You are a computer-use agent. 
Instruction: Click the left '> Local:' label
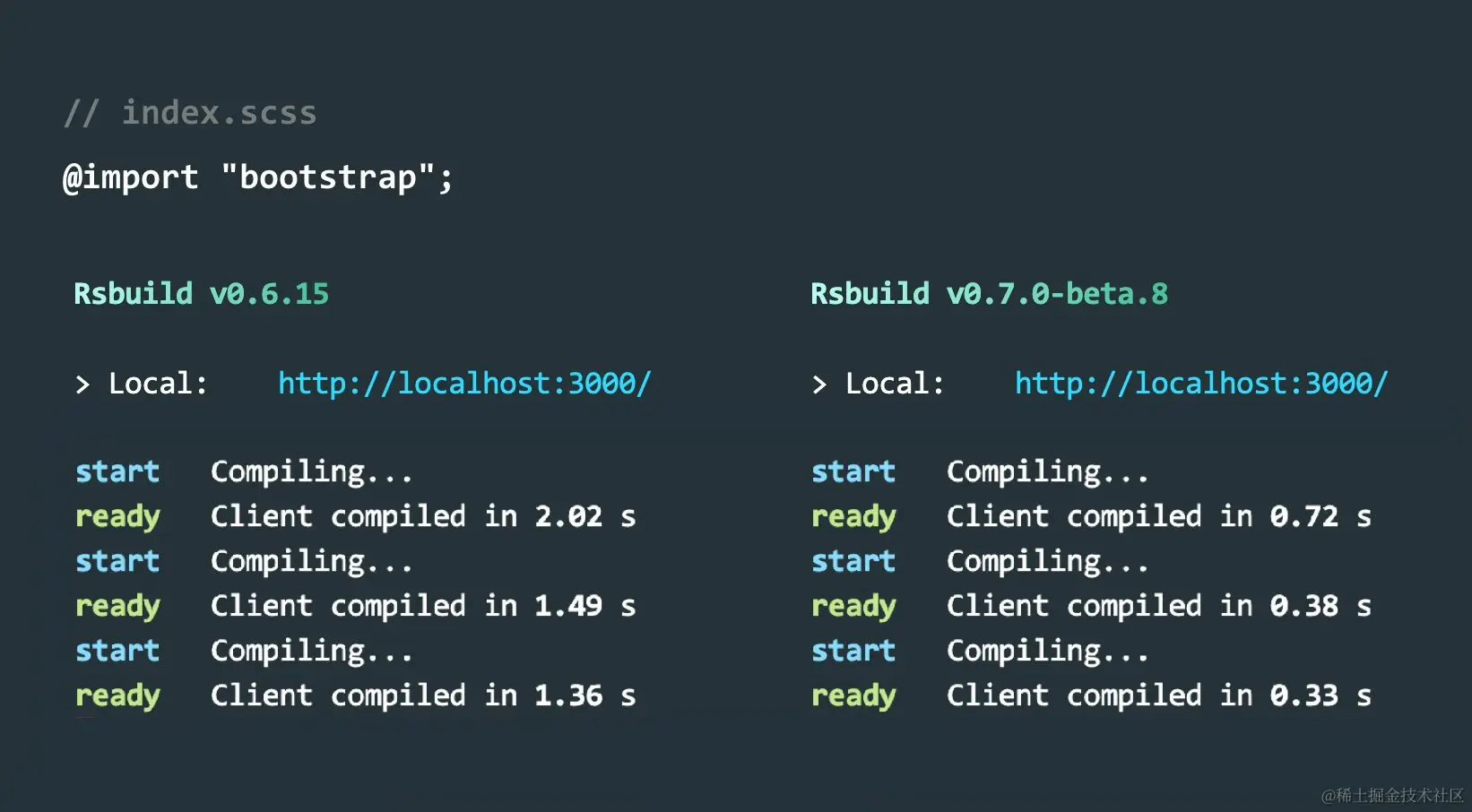pyautogui.click(x=142, y=384)
